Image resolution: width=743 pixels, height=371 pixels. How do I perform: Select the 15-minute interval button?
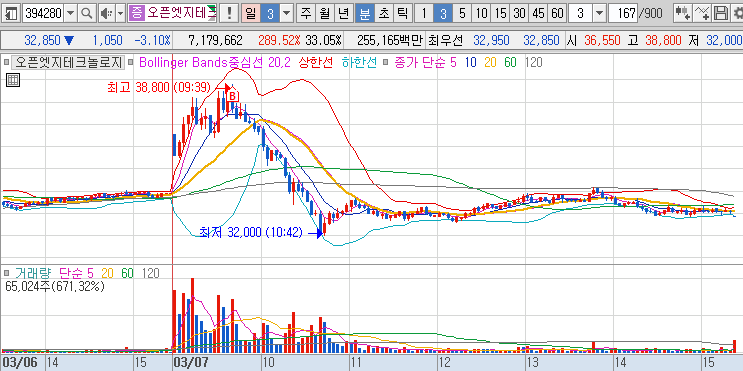tap(500, 13)
